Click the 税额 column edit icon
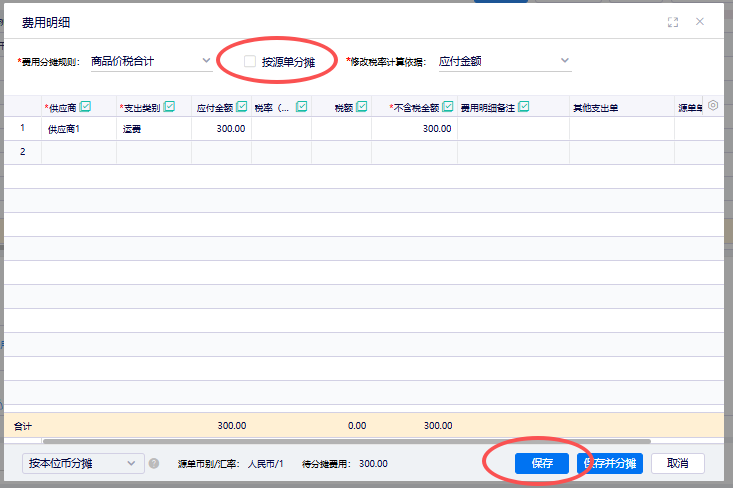 point(361,107)
